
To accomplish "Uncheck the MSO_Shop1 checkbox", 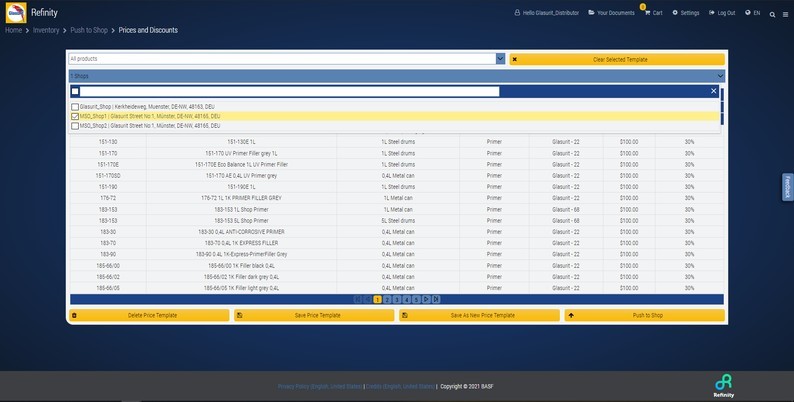I will click(x=75, y=116).
